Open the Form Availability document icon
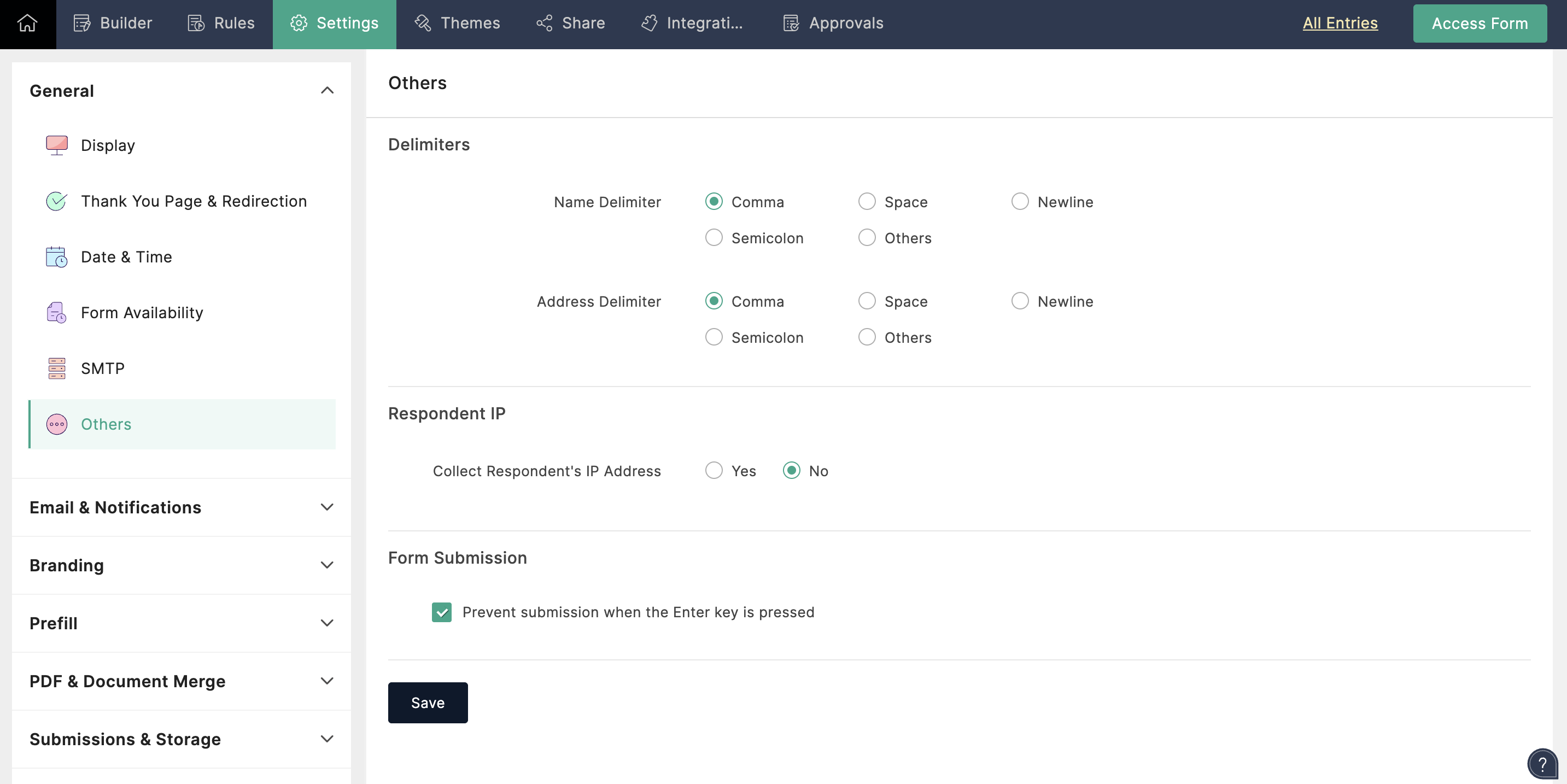Screen dimensions: 1567x784 click(56, 313)
